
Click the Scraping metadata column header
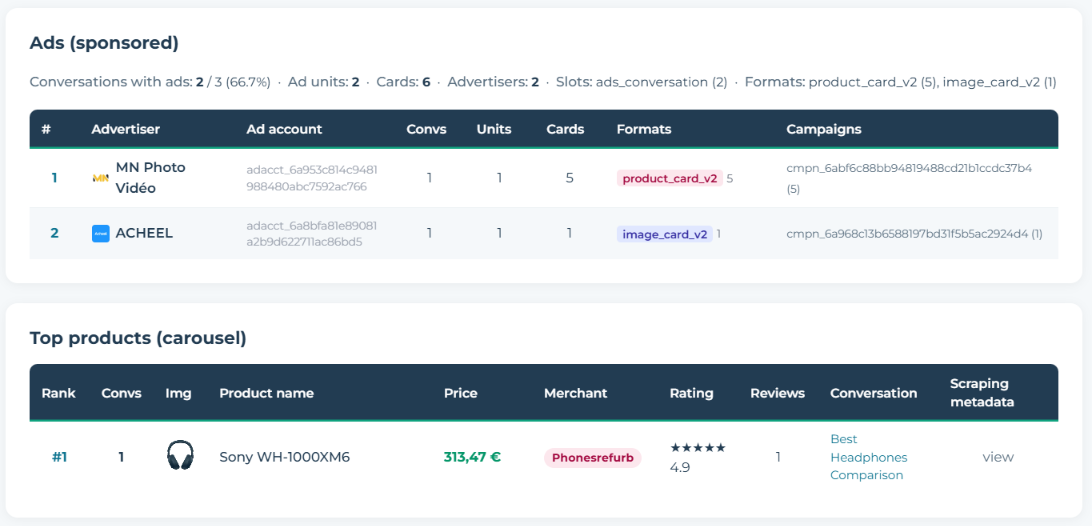point(982,393)
